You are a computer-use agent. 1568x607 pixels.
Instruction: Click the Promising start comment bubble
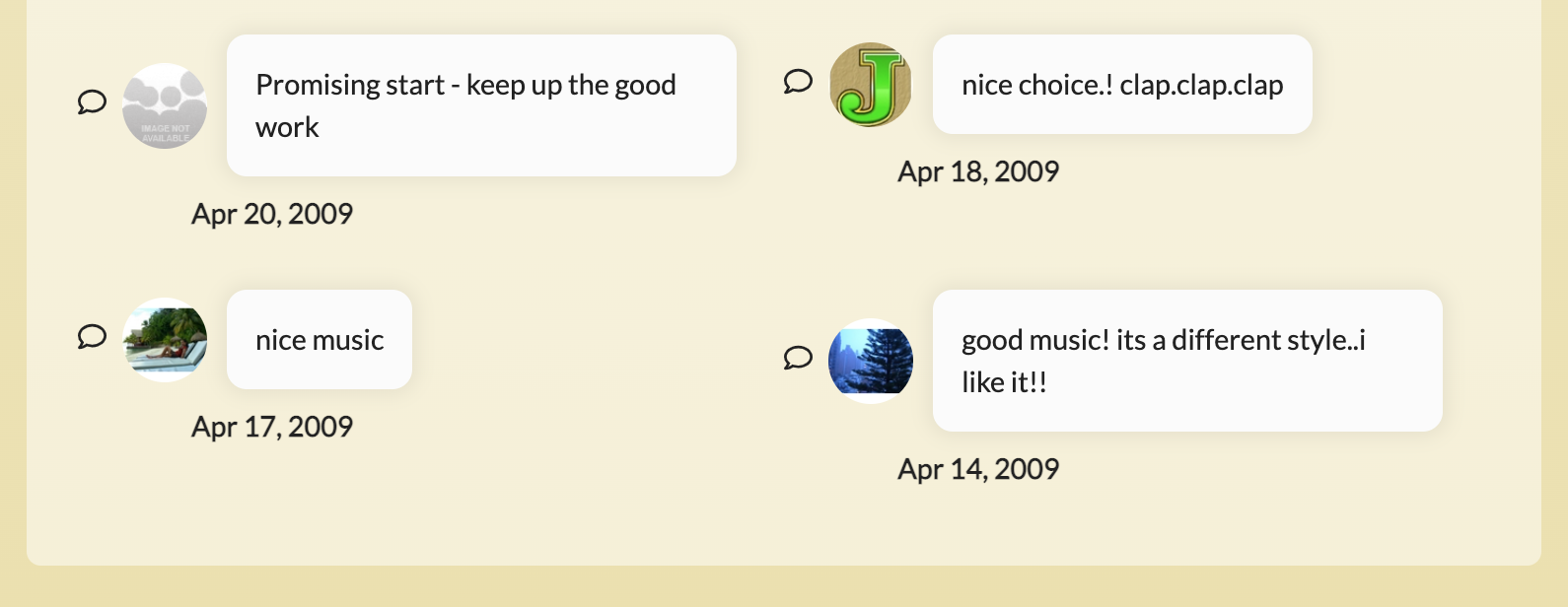pos(480,104)
